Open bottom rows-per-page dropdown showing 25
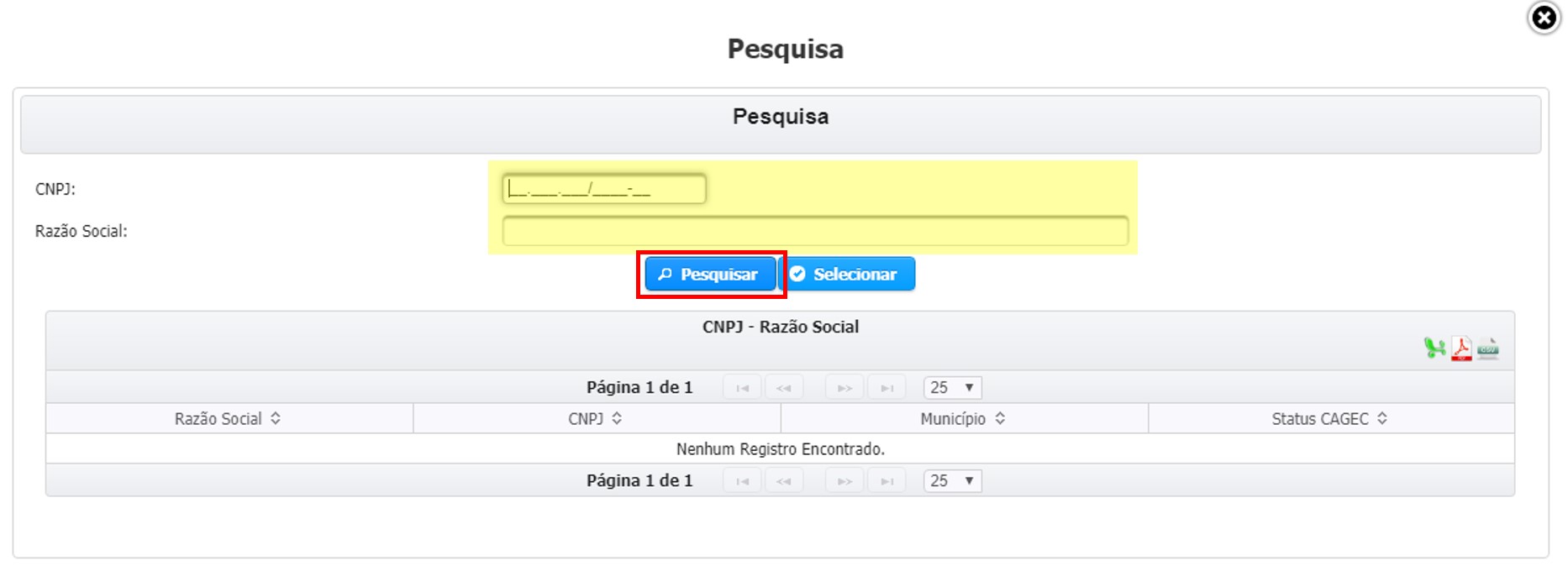The image size is (1568, 571). pos(952,480)
